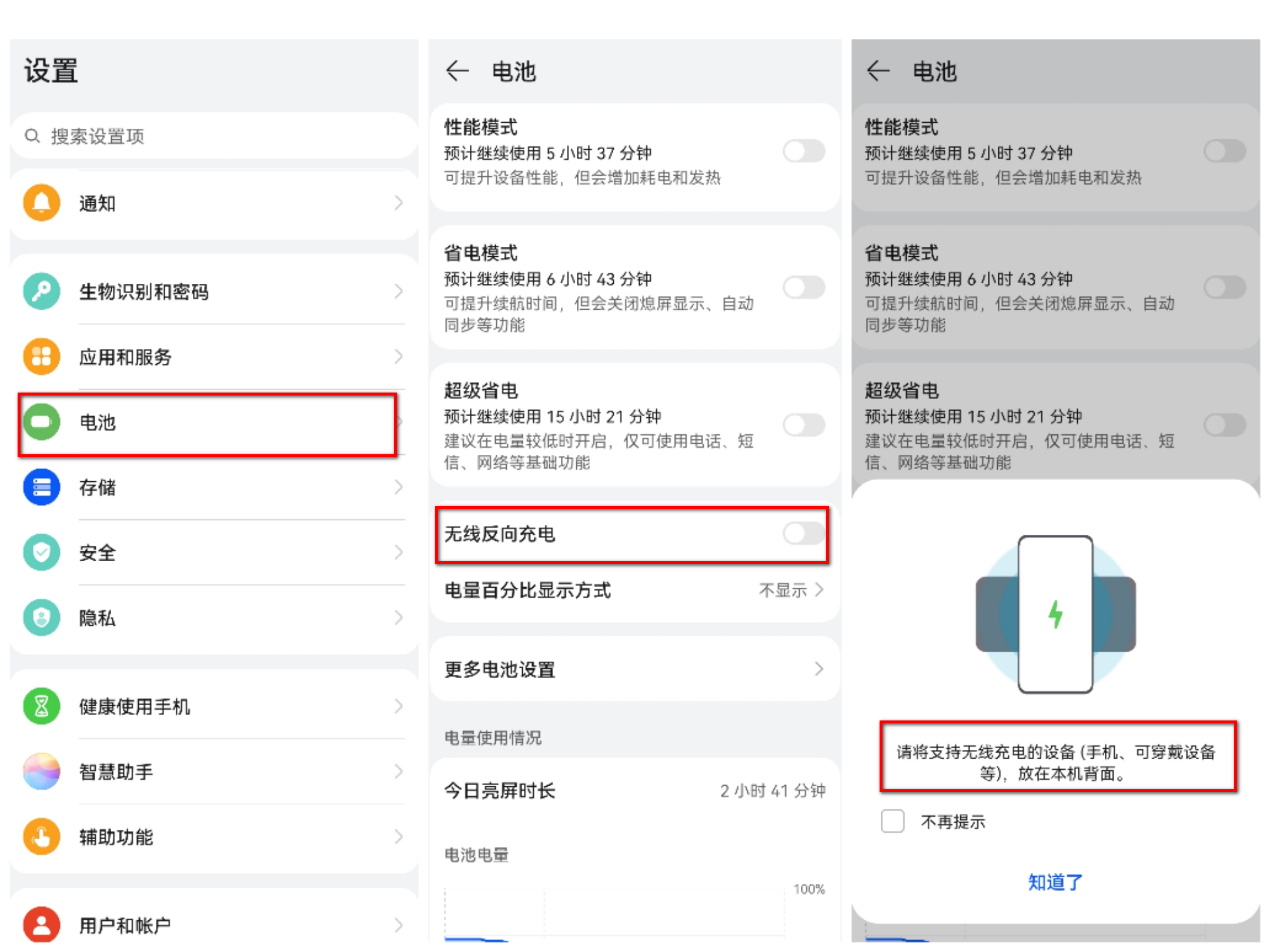Click the 智慧助手 assistant icon
1270x952 pixels.
(x=41, y=772)
